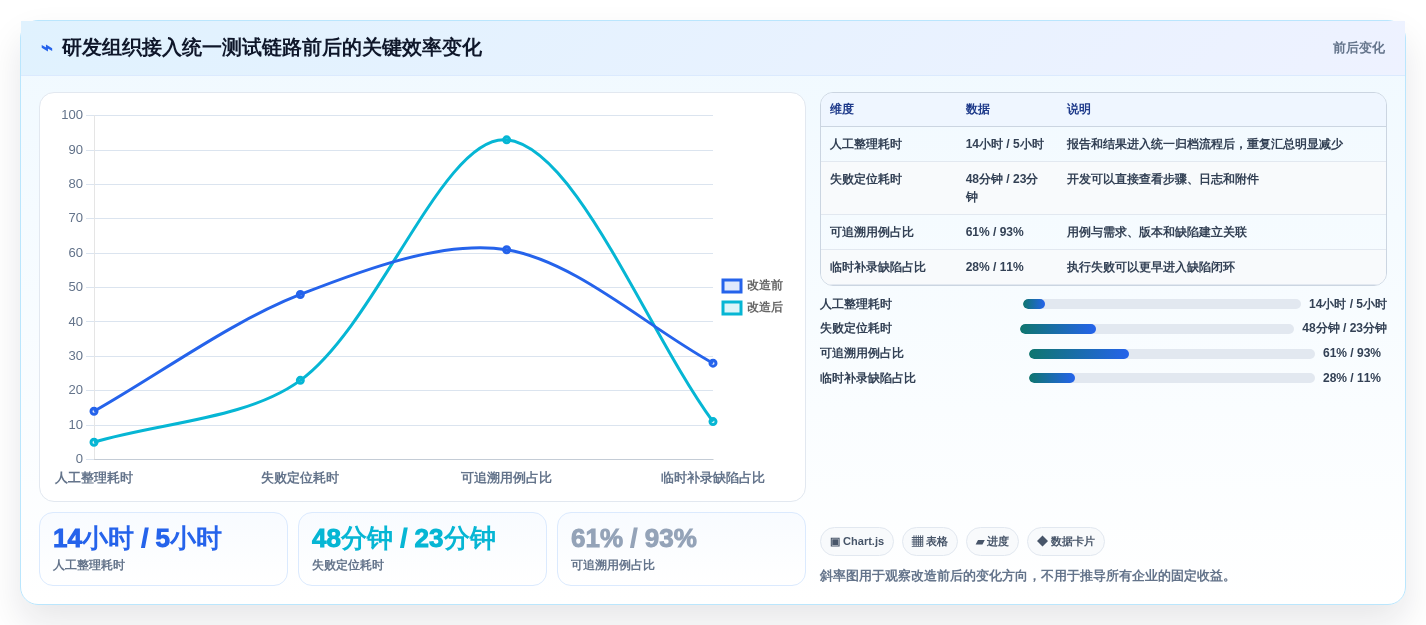This screenshot has height=625, width=1426.
Task: Click the 临时补录缺陷占比 progress bar
Action: coord(1172,378)
